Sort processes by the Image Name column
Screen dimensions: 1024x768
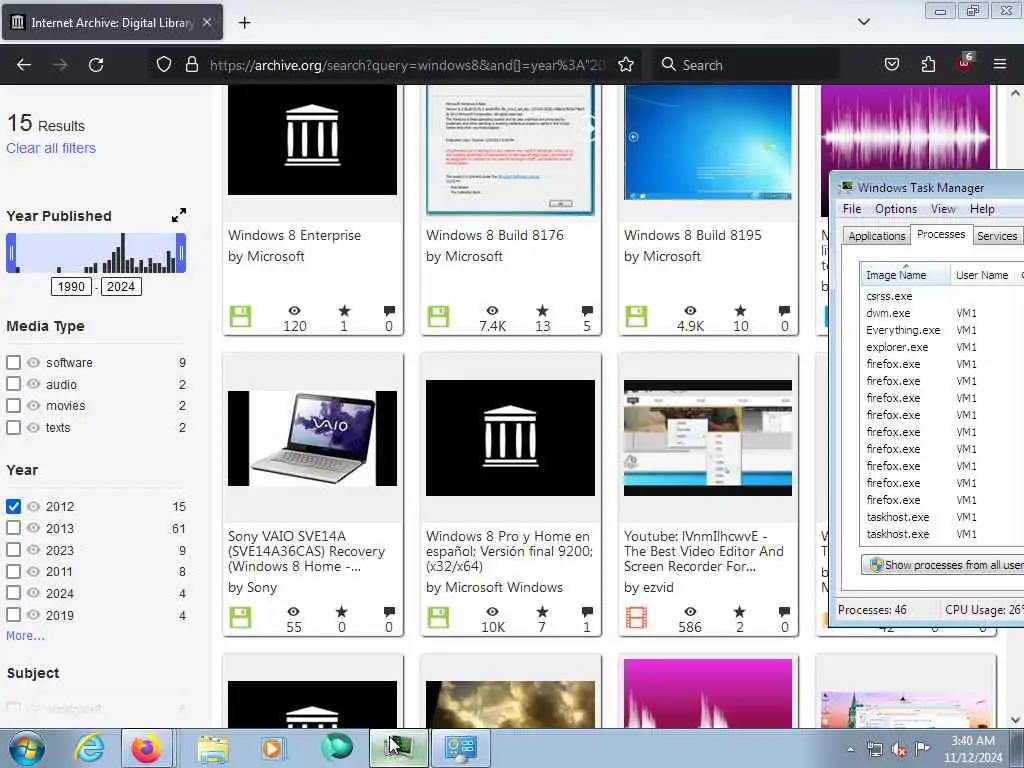coord(905,275)
